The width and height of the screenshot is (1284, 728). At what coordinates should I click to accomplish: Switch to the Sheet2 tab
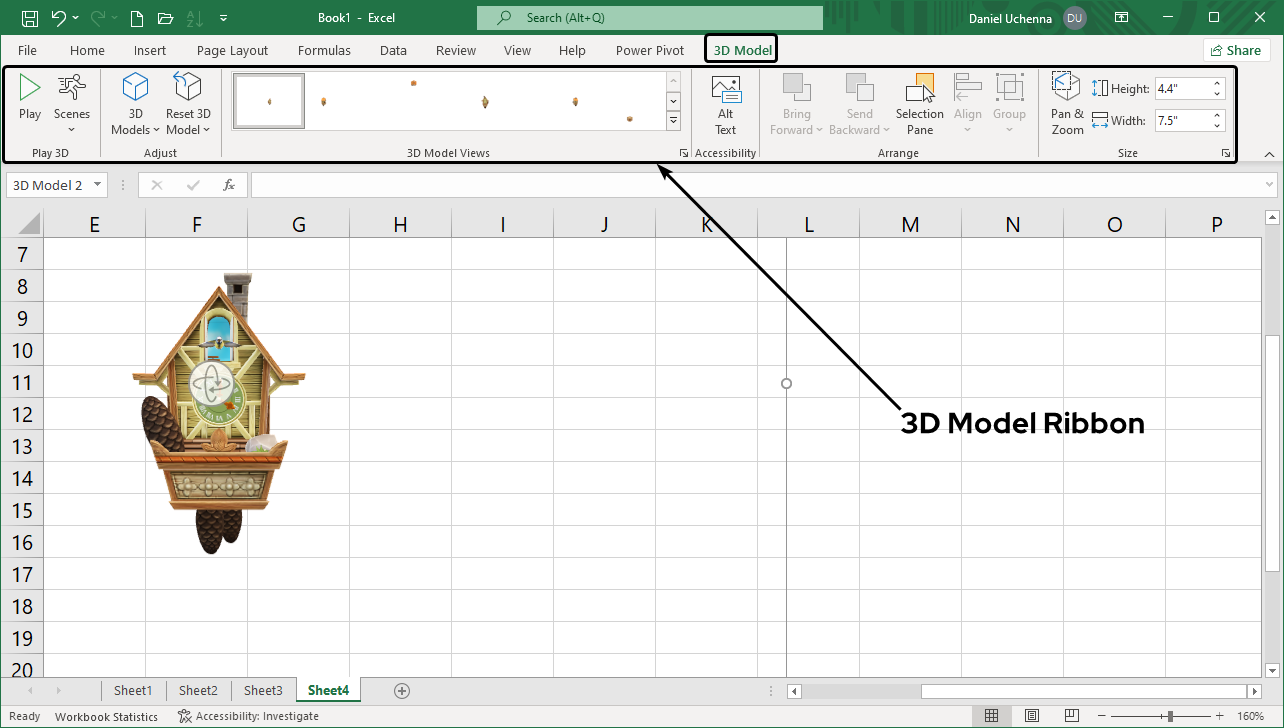198,690
